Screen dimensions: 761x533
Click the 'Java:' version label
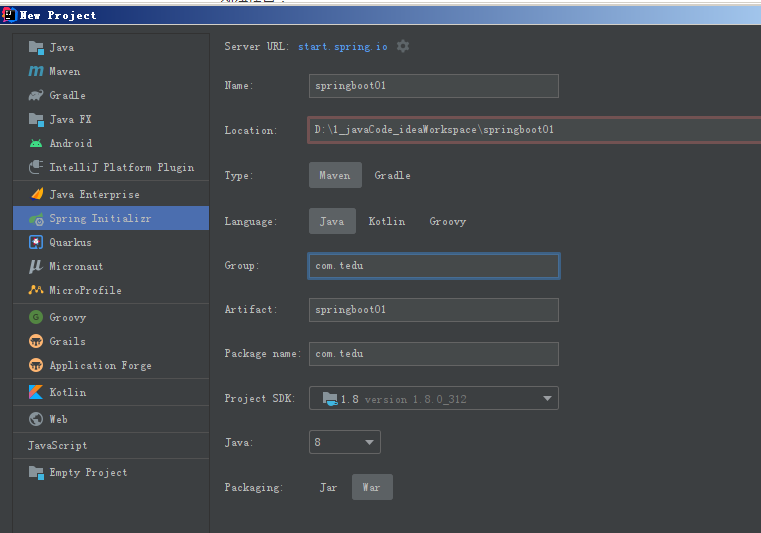(239, 442)
